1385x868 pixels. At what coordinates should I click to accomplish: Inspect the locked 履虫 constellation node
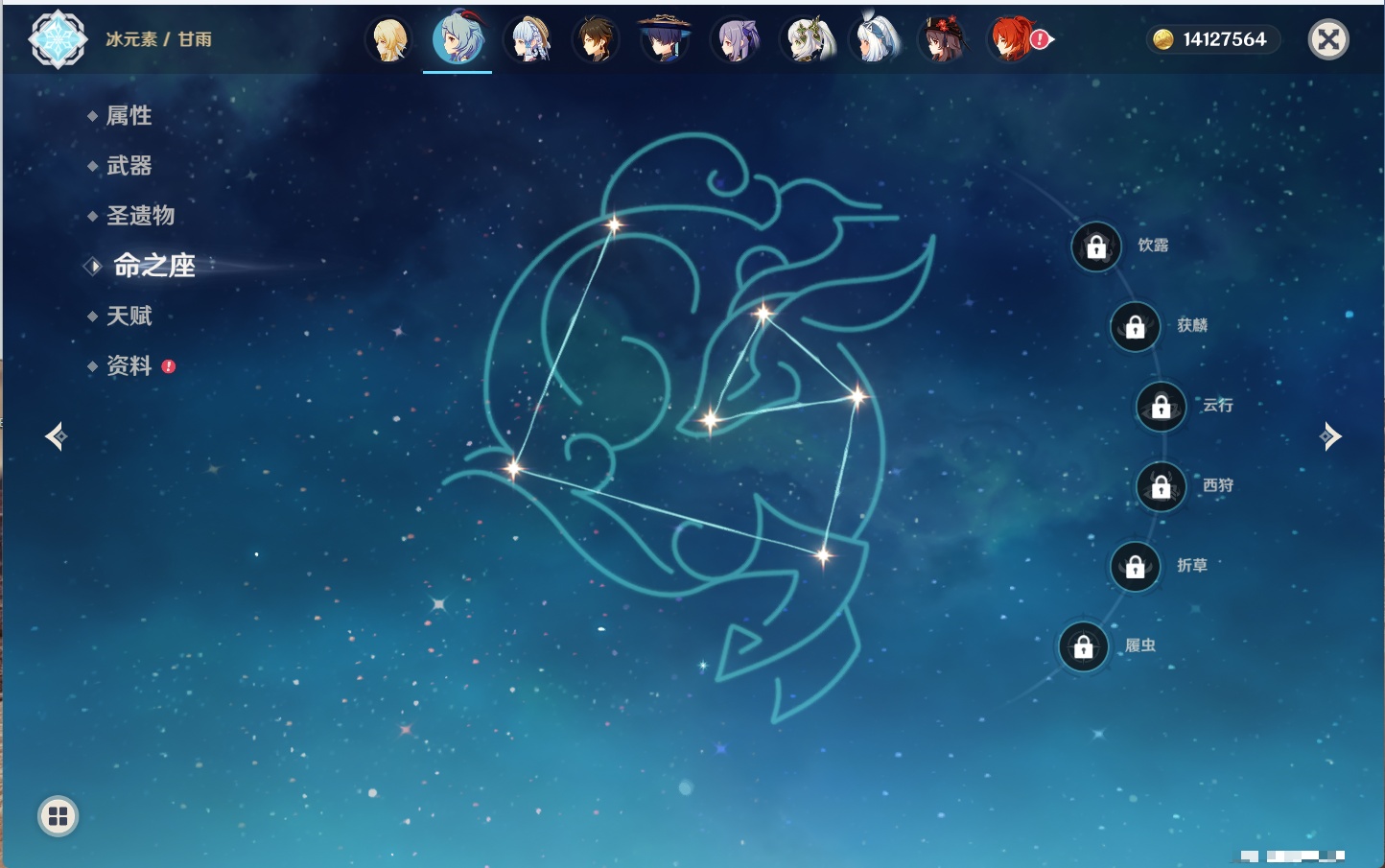click(x=1084, y=647)
